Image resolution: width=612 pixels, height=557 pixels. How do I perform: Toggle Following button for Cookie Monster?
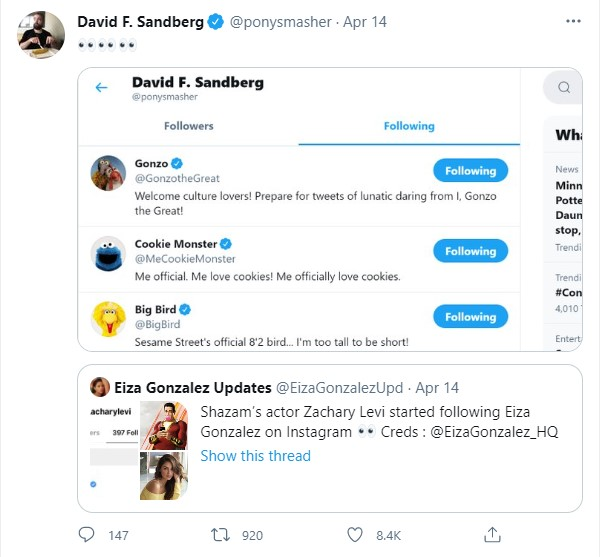tap(470, 252)
